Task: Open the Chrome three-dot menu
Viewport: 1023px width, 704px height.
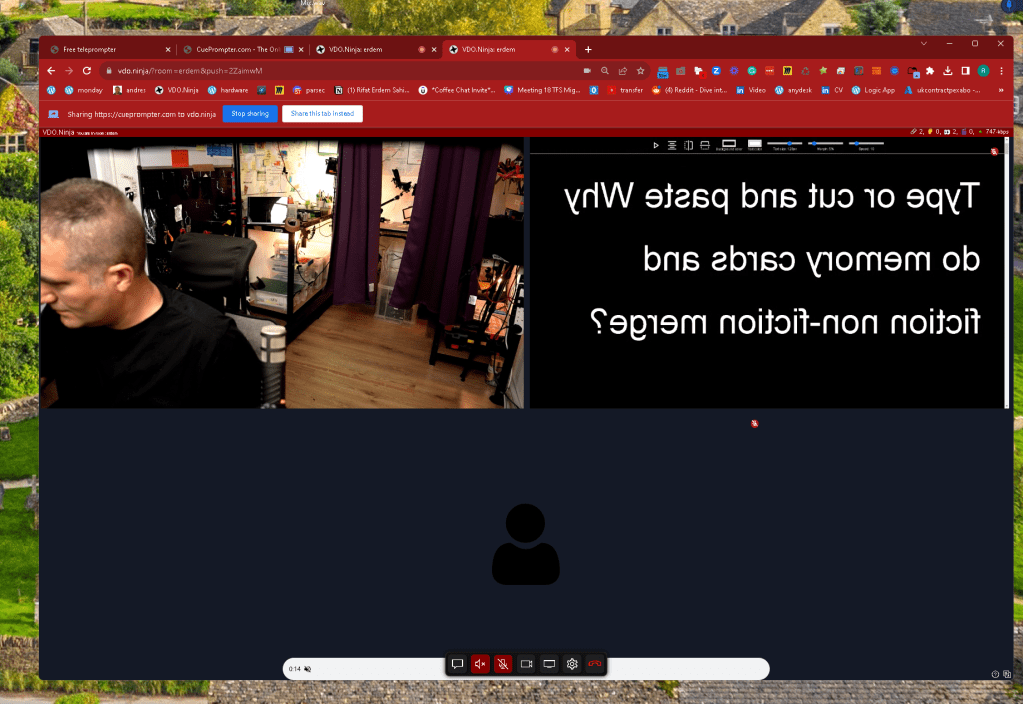Action: point(1001,70)
